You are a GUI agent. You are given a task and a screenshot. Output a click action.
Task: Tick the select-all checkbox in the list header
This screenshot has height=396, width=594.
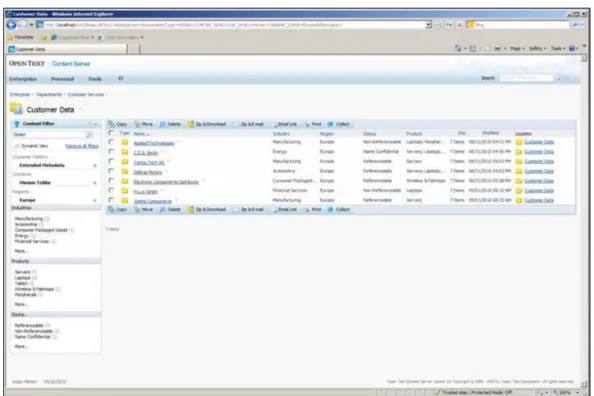click(111, 133)
